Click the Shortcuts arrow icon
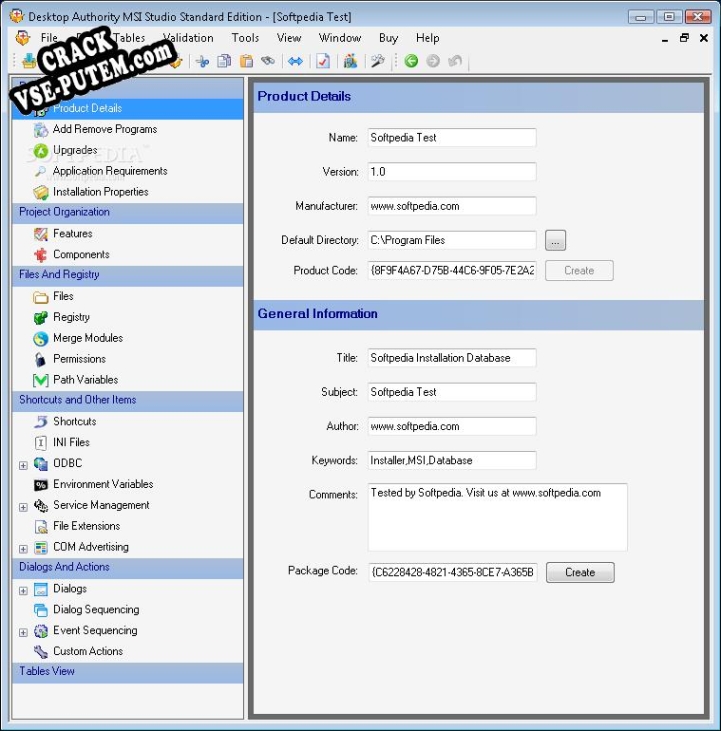Image resolution: width=721 pixels, height=731 pixels. tap(41, 421)
